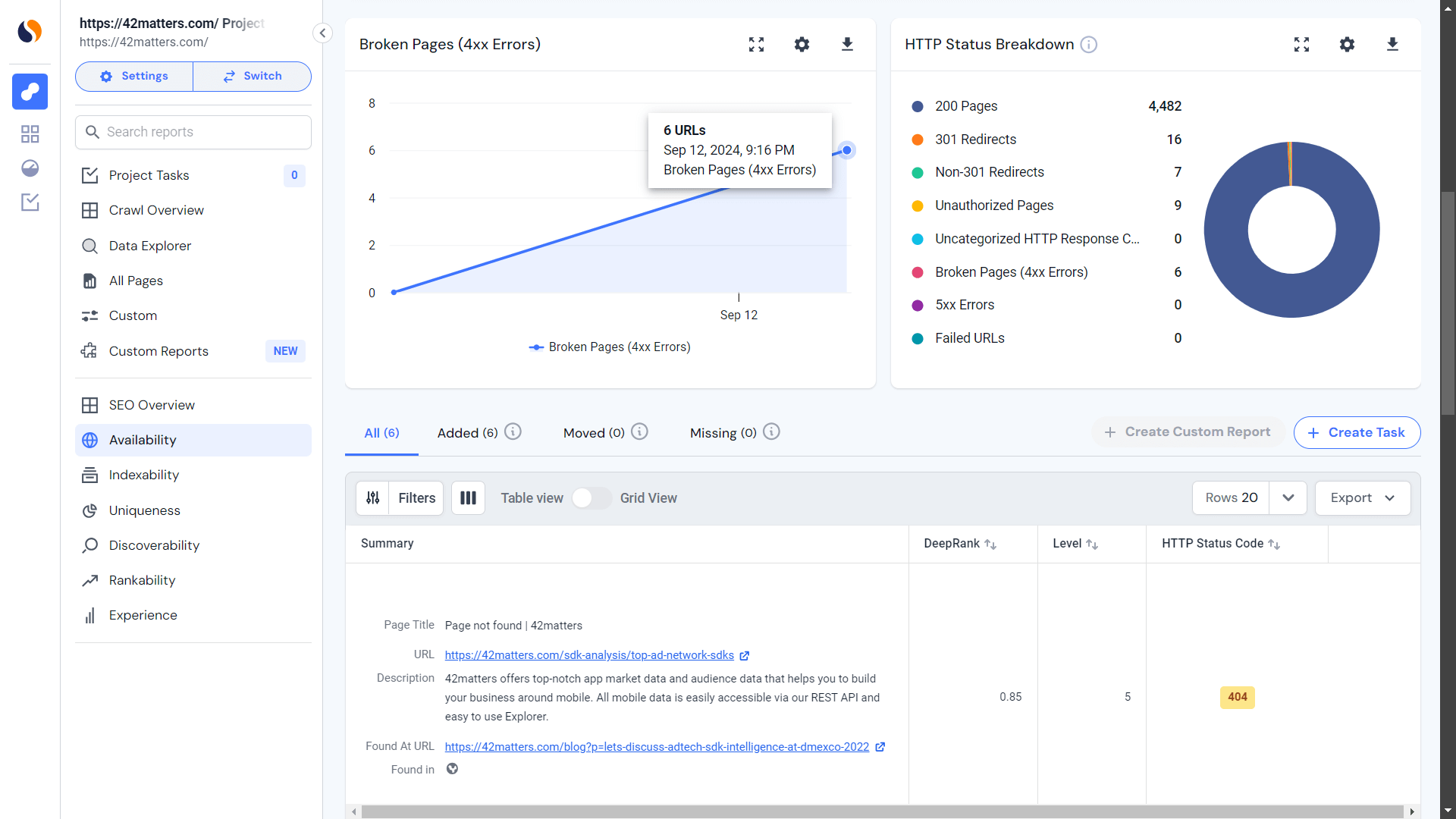Image resolution: width=1456 pixels, height=819 pixels.
Task: Open the Export dropdown
Action: pyautogui.click(x=1362, y=498)
